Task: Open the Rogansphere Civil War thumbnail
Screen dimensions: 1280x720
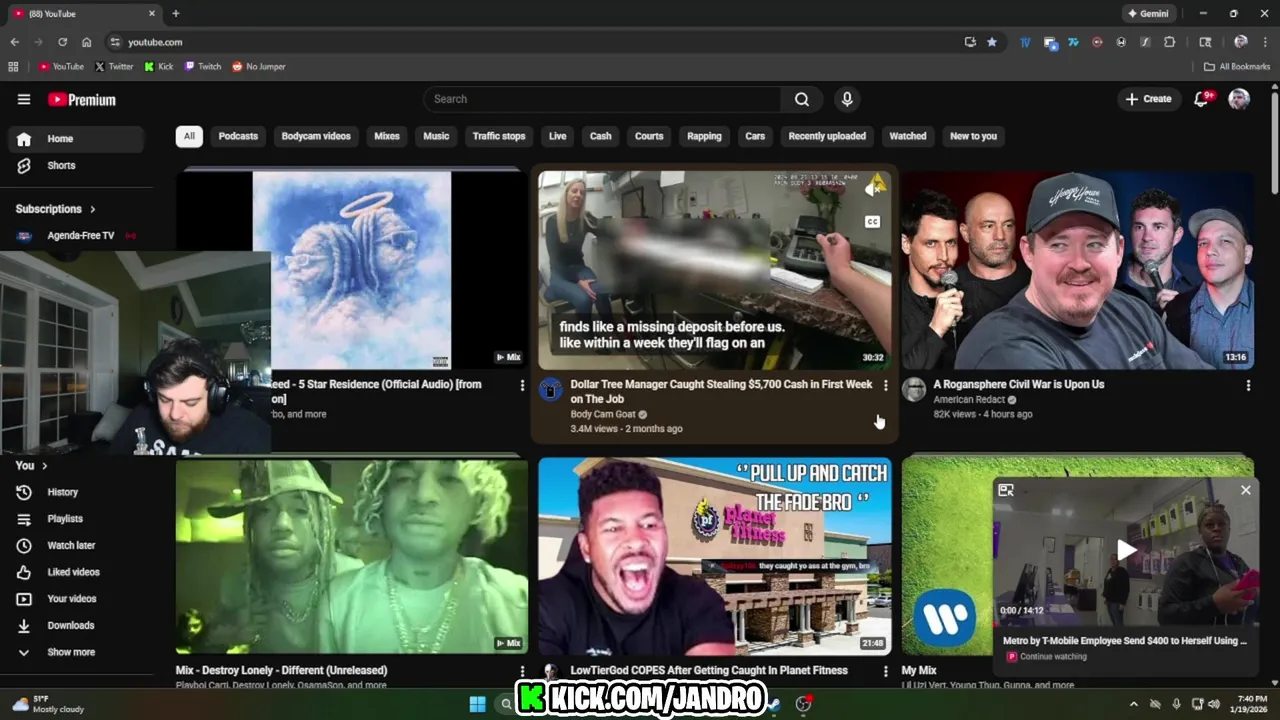Action: pyautogui.click(x=1078, y=270)
